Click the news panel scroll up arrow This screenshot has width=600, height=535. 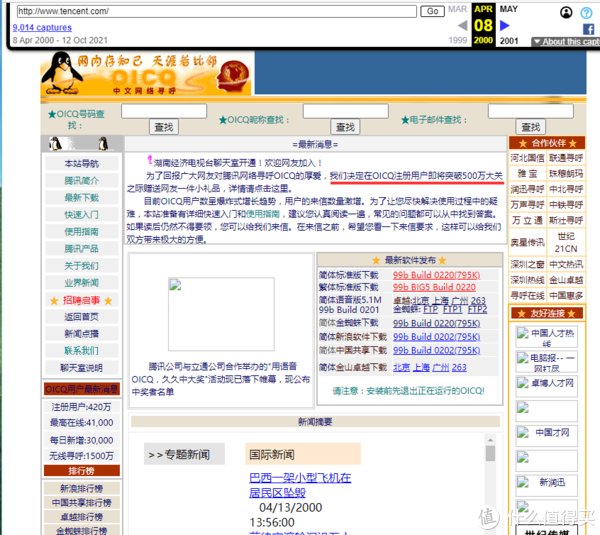pyautogui.click(x=490, y=440)
